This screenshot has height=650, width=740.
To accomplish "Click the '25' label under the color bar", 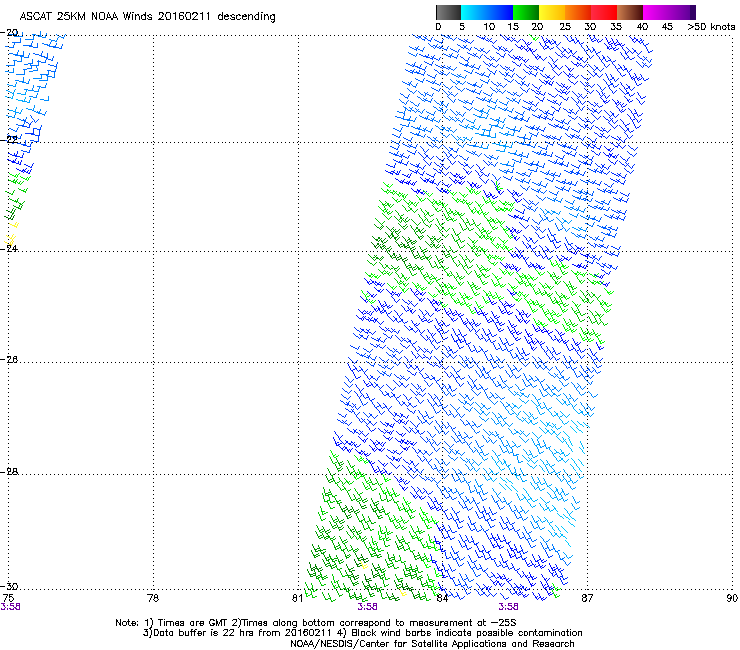I will point(565,27).
